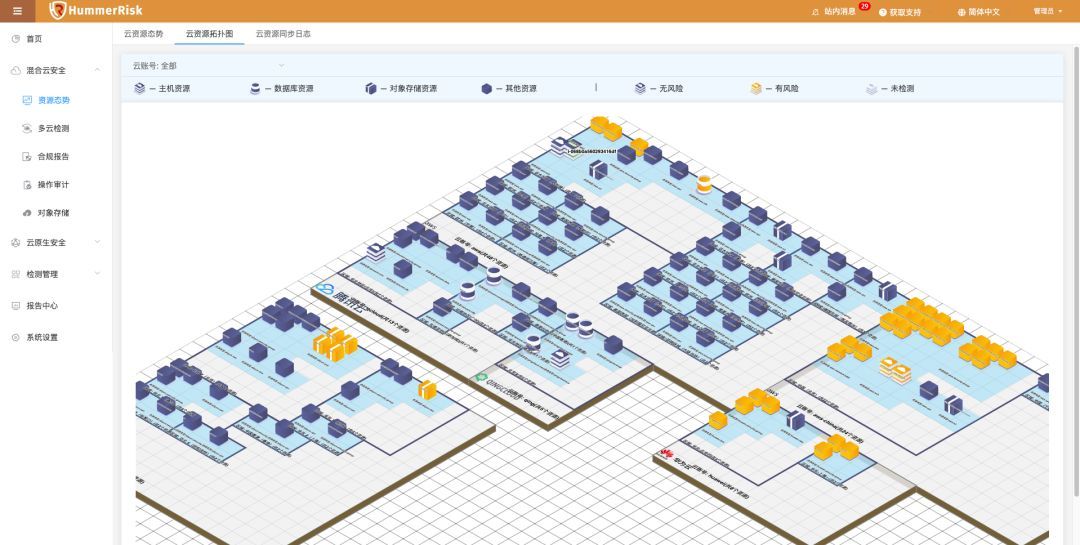Open 对象存储 menu item
Viewport: 1080px width, 545px height.
click(x=56, y=213)
